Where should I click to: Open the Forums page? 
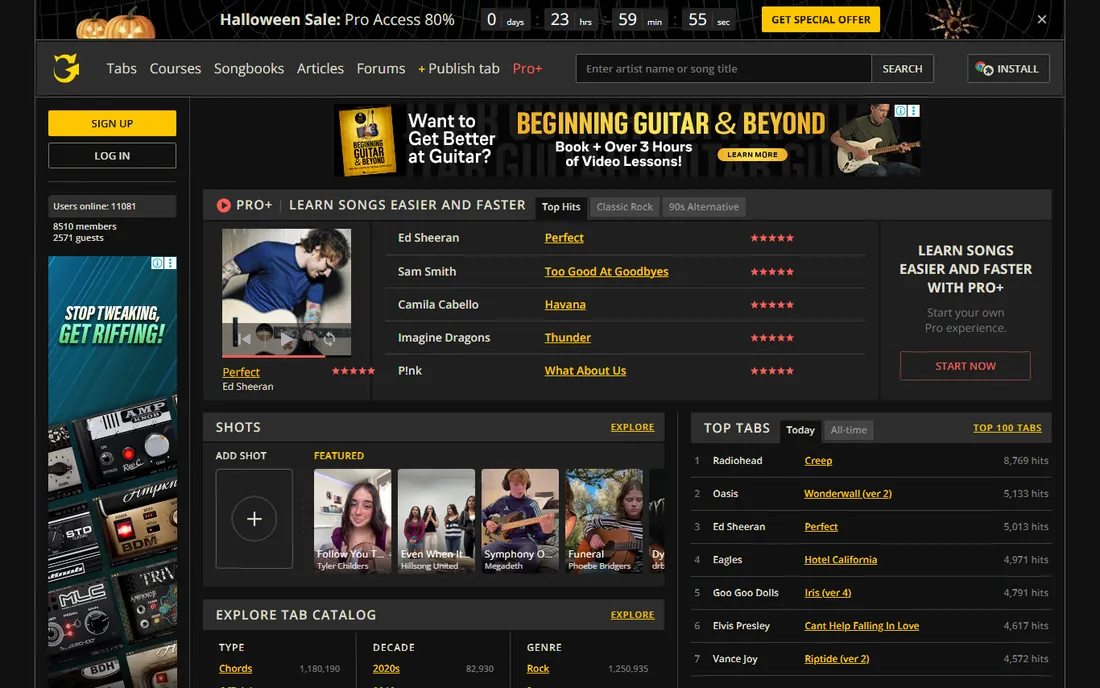click(381, 68)
